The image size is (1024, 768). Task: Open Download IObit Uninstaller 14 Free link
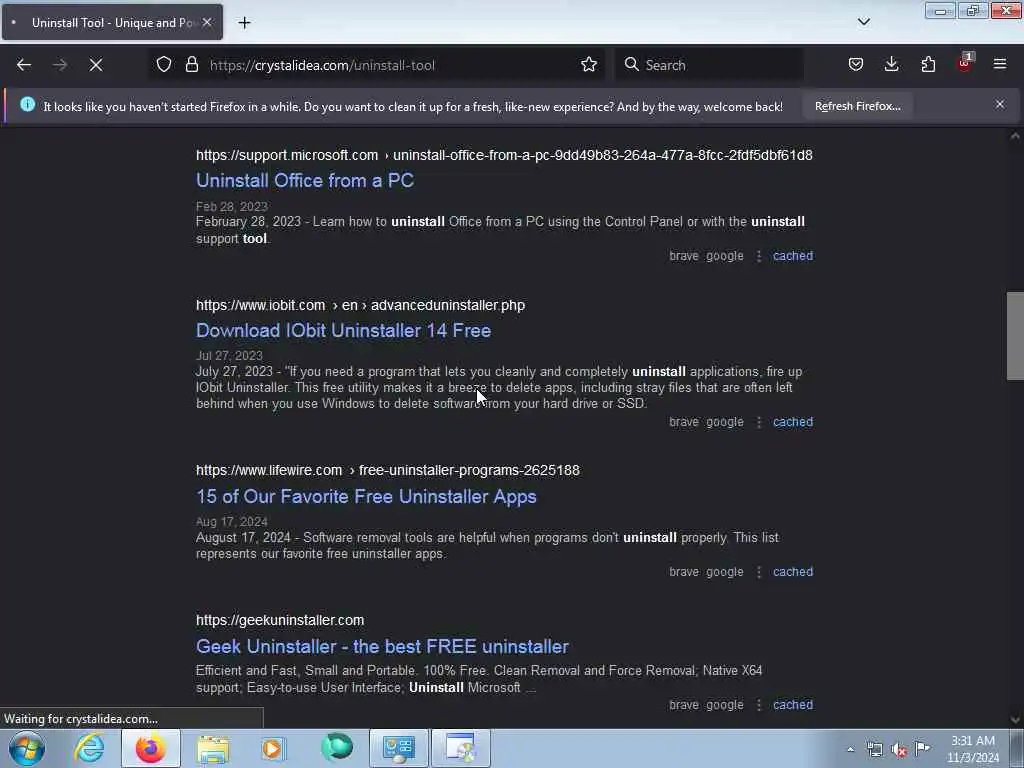[x=344, y=330]
